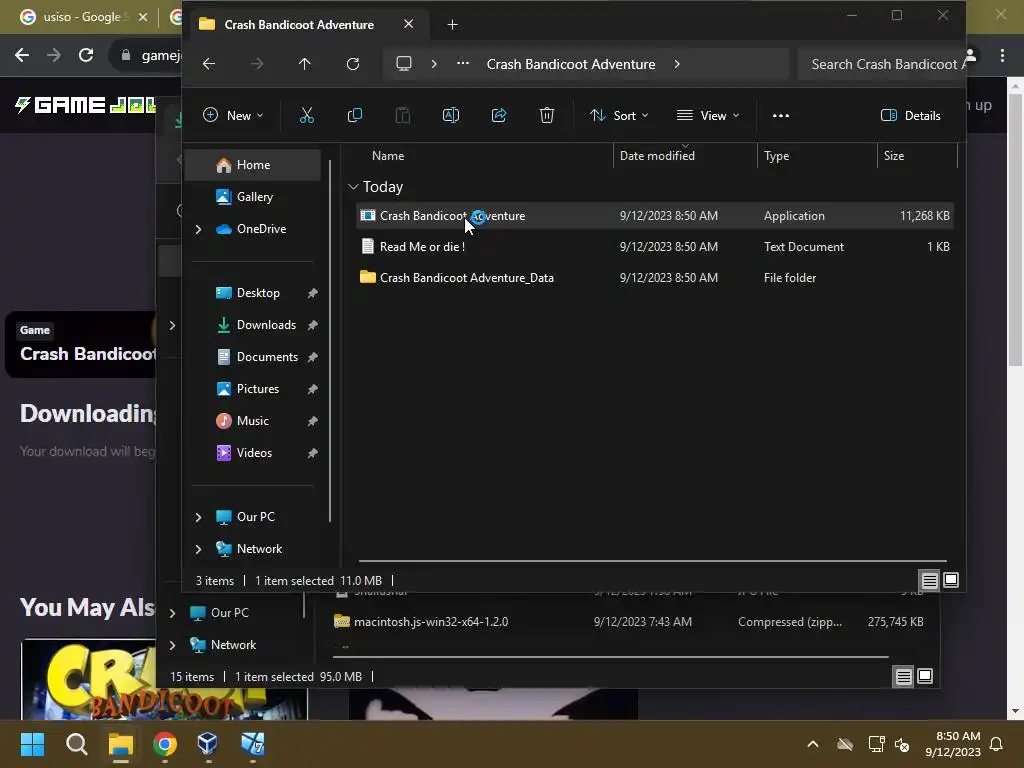The image size is (1024, 768).
Task: Go back in front Explorer window
Action: pos(209,64)
